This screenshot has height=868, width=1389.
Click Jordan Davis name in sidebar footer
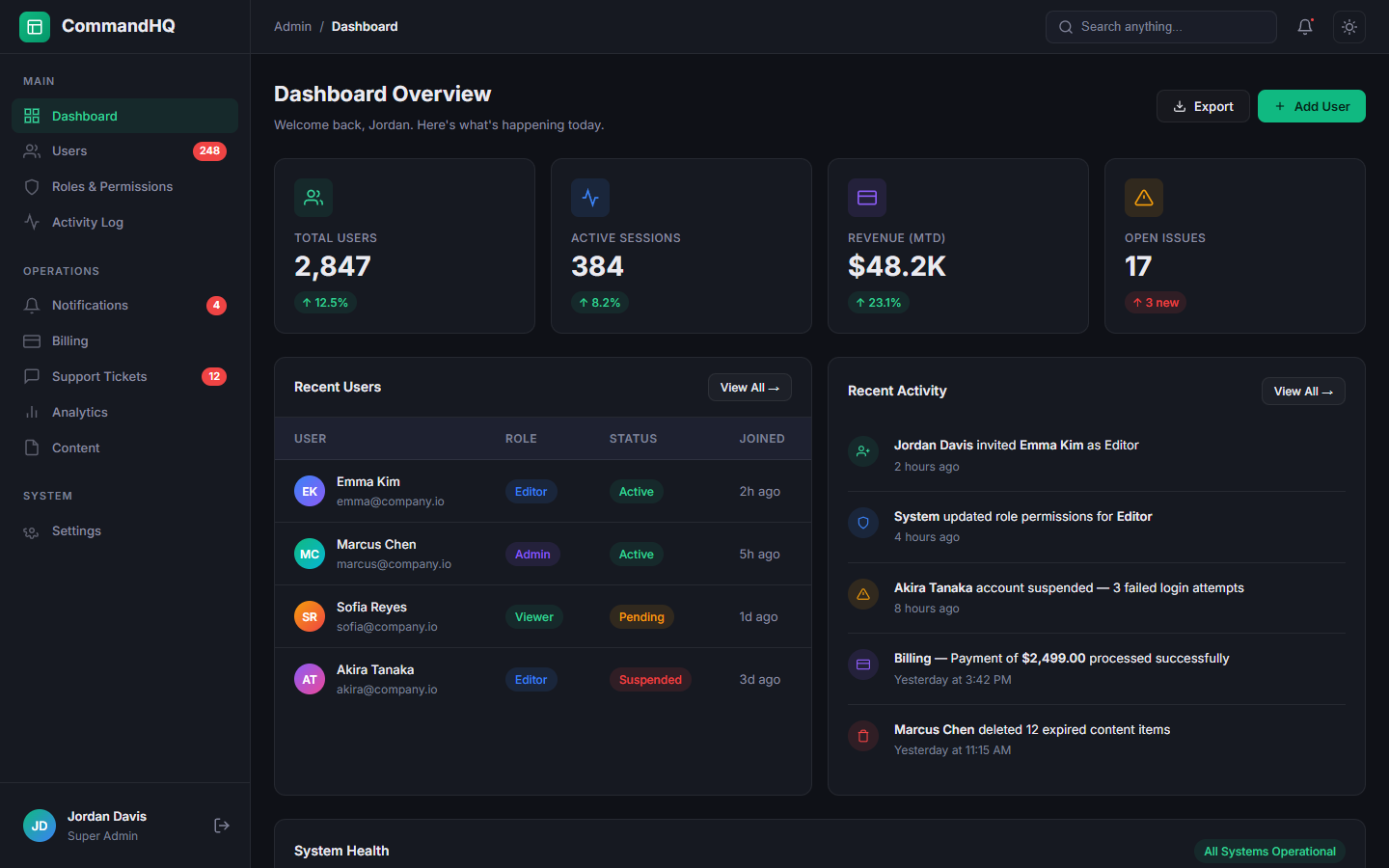(107, 817)
